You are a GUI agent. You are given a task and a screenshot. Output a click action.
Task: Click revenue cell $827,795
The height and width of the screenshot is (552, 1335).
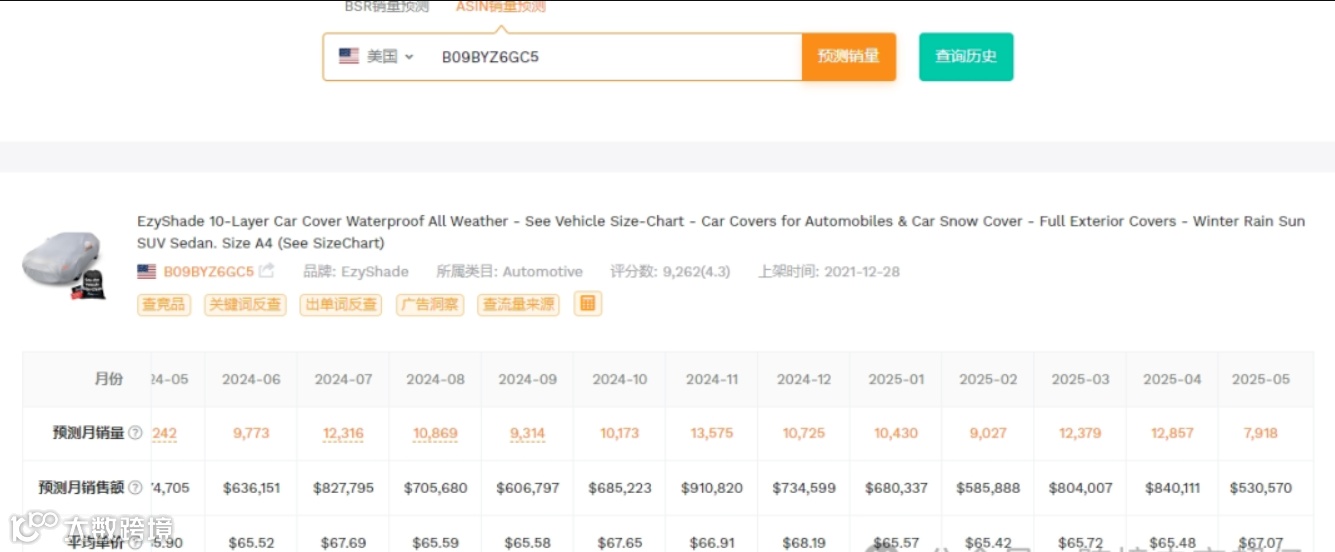click(x=343, y=488)
